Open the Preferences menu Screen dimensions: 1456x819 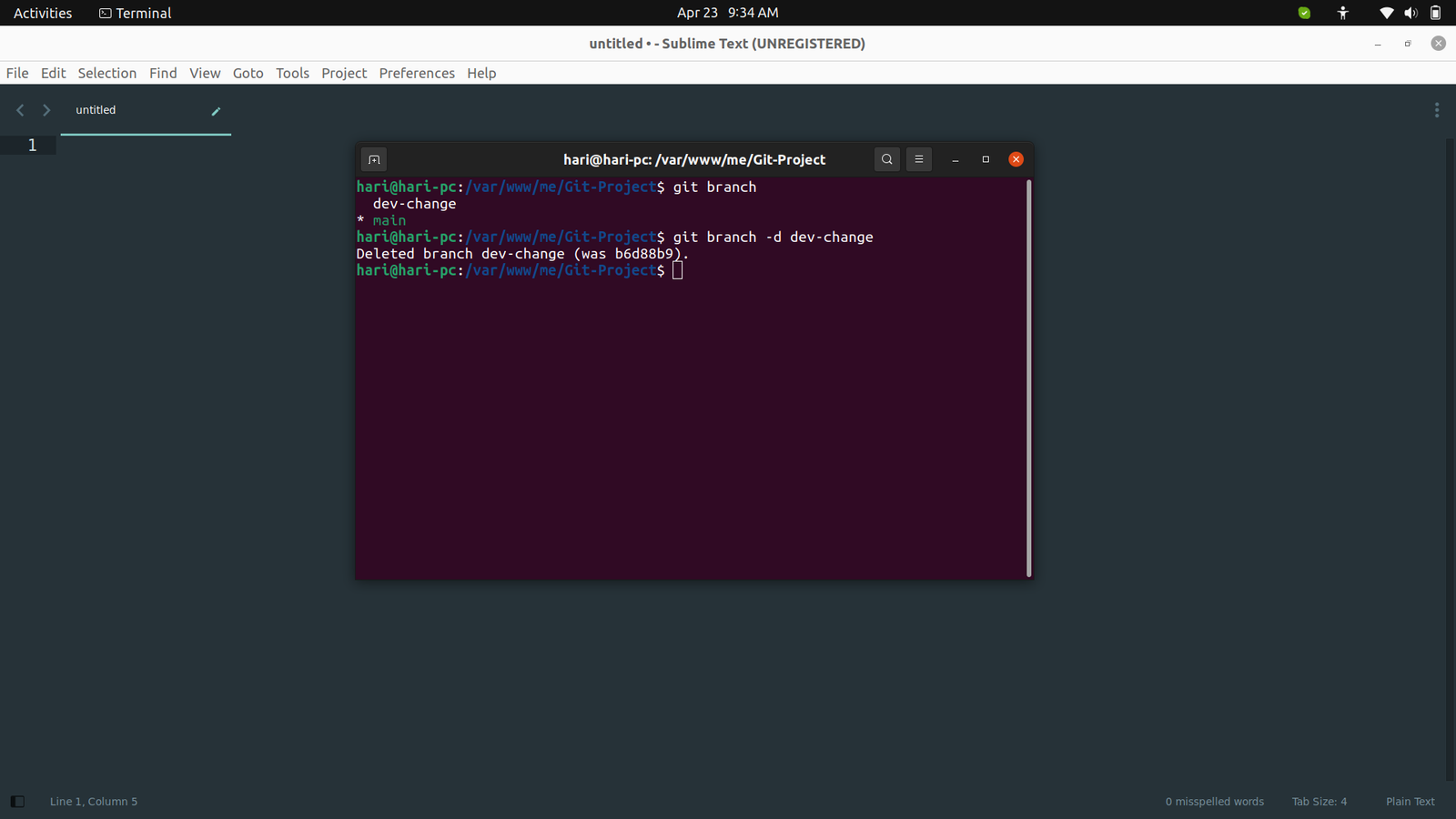tap(417, 73)
